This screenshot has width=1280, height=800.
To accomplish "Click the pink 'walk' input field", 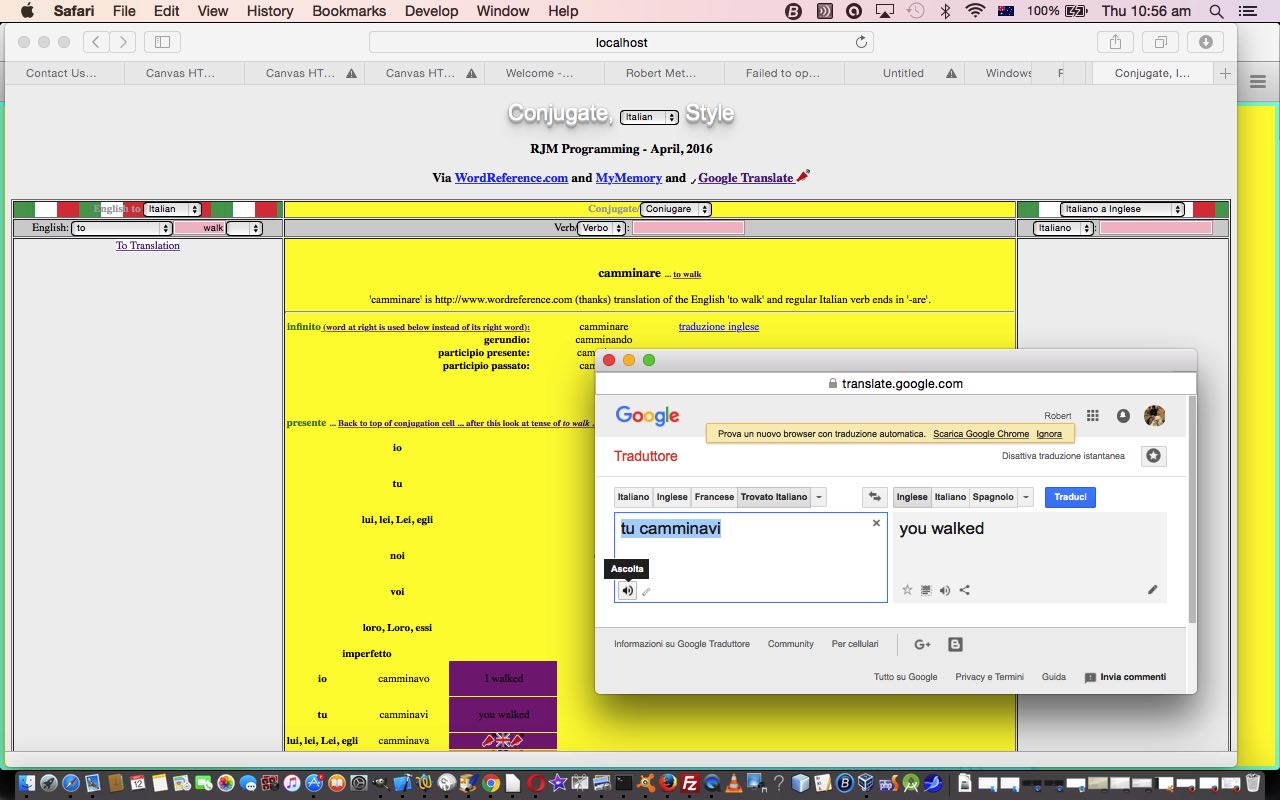I will pos(200,228).
